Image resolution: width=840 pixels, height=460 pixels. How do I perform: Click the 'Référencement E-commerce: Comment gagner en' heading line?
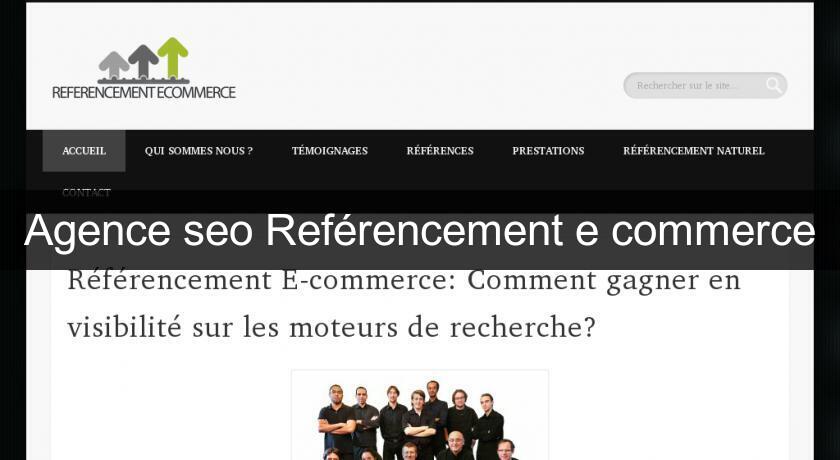404,280
